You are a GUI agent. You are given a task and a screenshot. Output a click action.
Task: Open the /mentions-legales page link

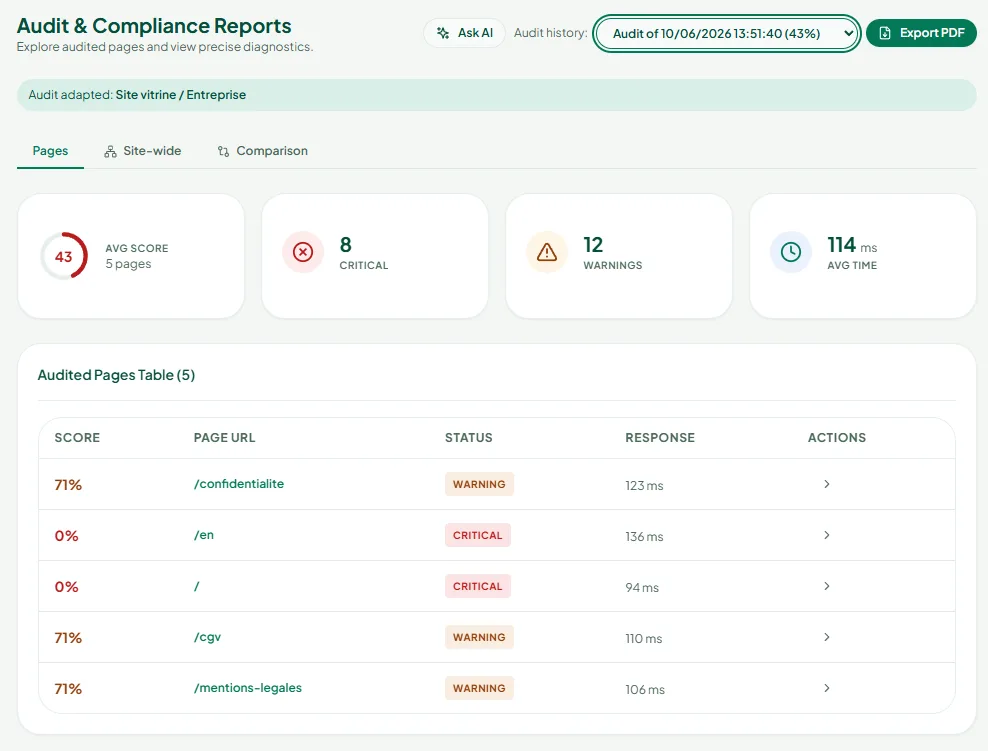click(248, 688)
